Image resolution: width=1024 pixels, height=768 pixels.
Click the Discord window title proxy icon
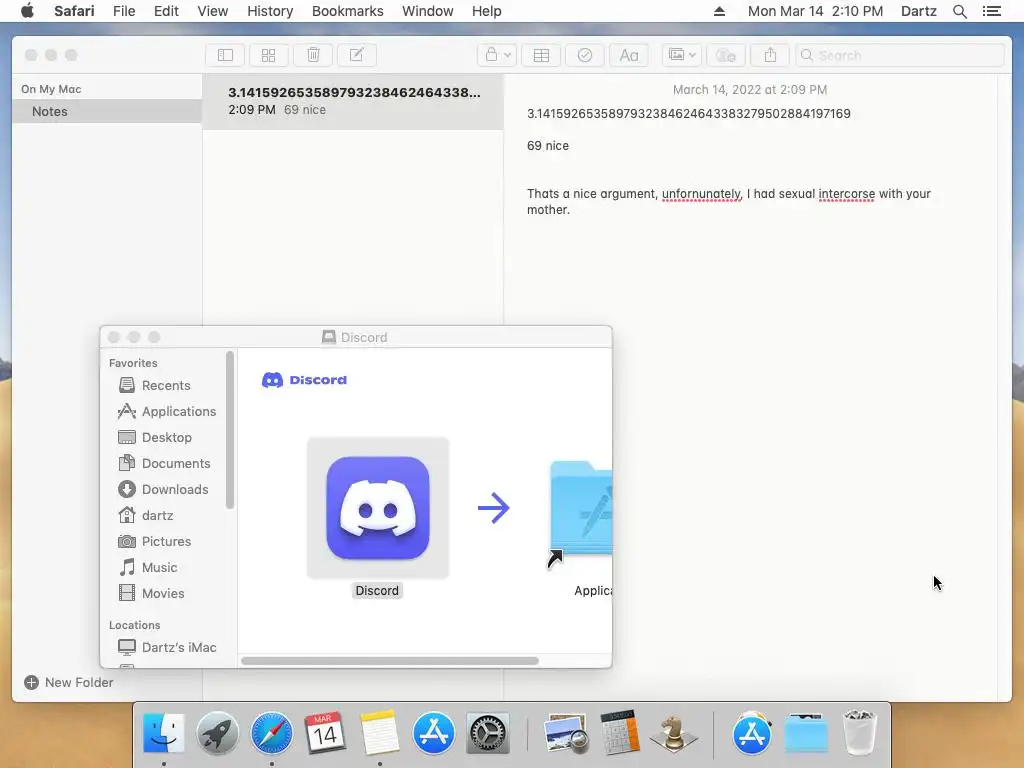click(328, 337)
